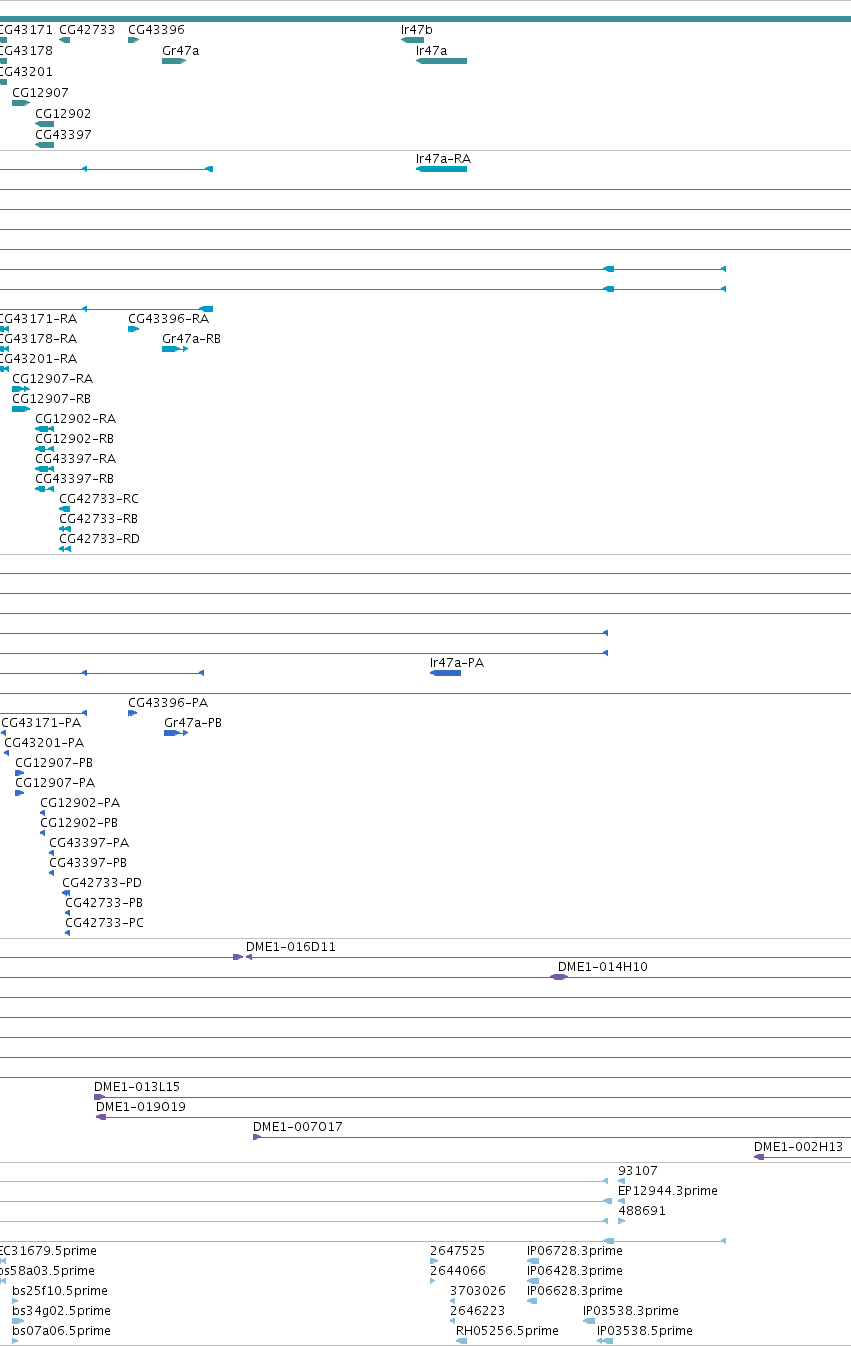Viewport: 851px width, 1346px height.
Task: Open the 2647525 feature label
Action: 457,1250
